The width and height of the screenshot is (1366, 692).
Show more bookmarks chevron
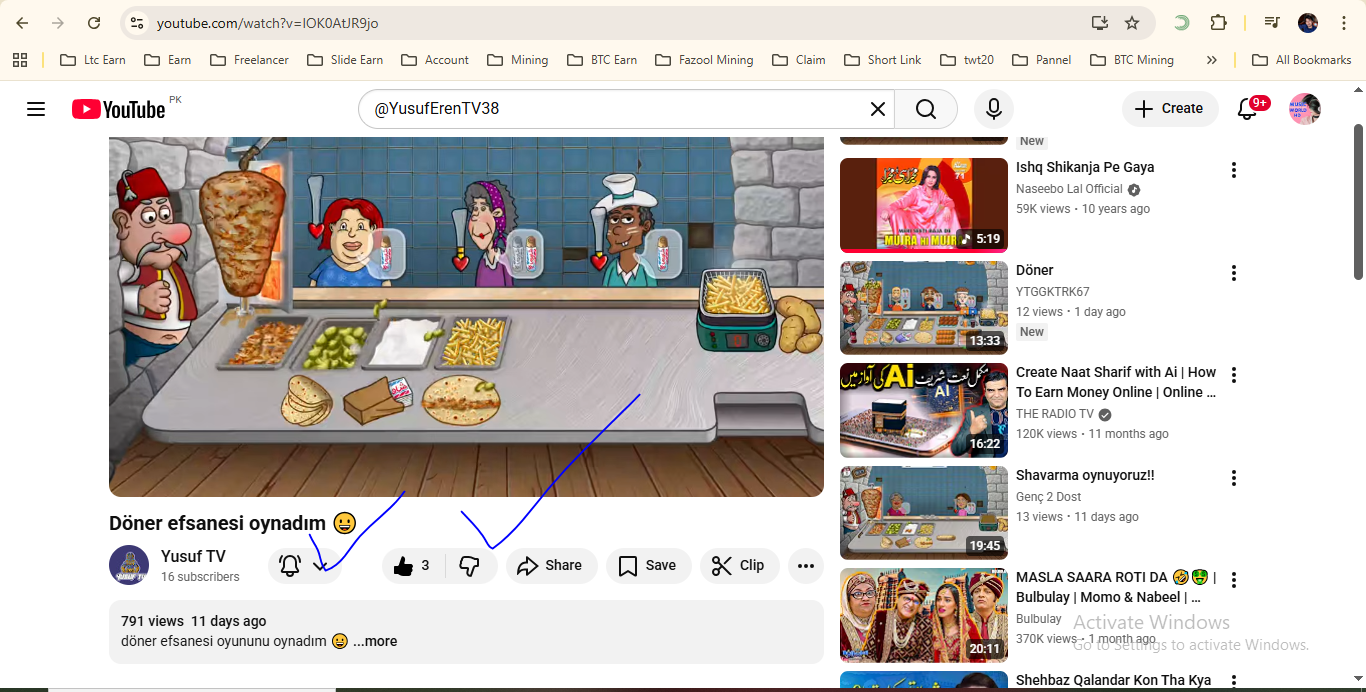pyautogui.click(x=1212, y=60)
